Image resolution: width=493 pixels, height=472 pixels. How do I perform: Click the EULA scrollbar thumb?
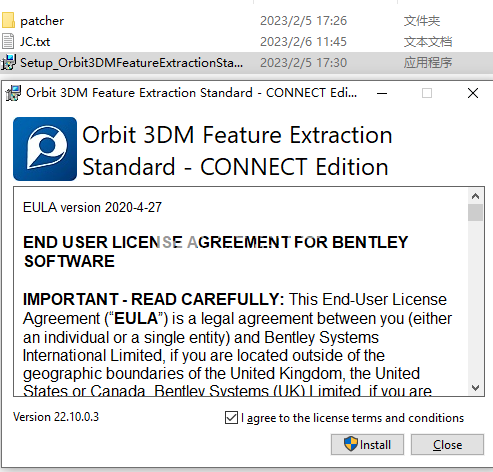(x=475, y=213)
